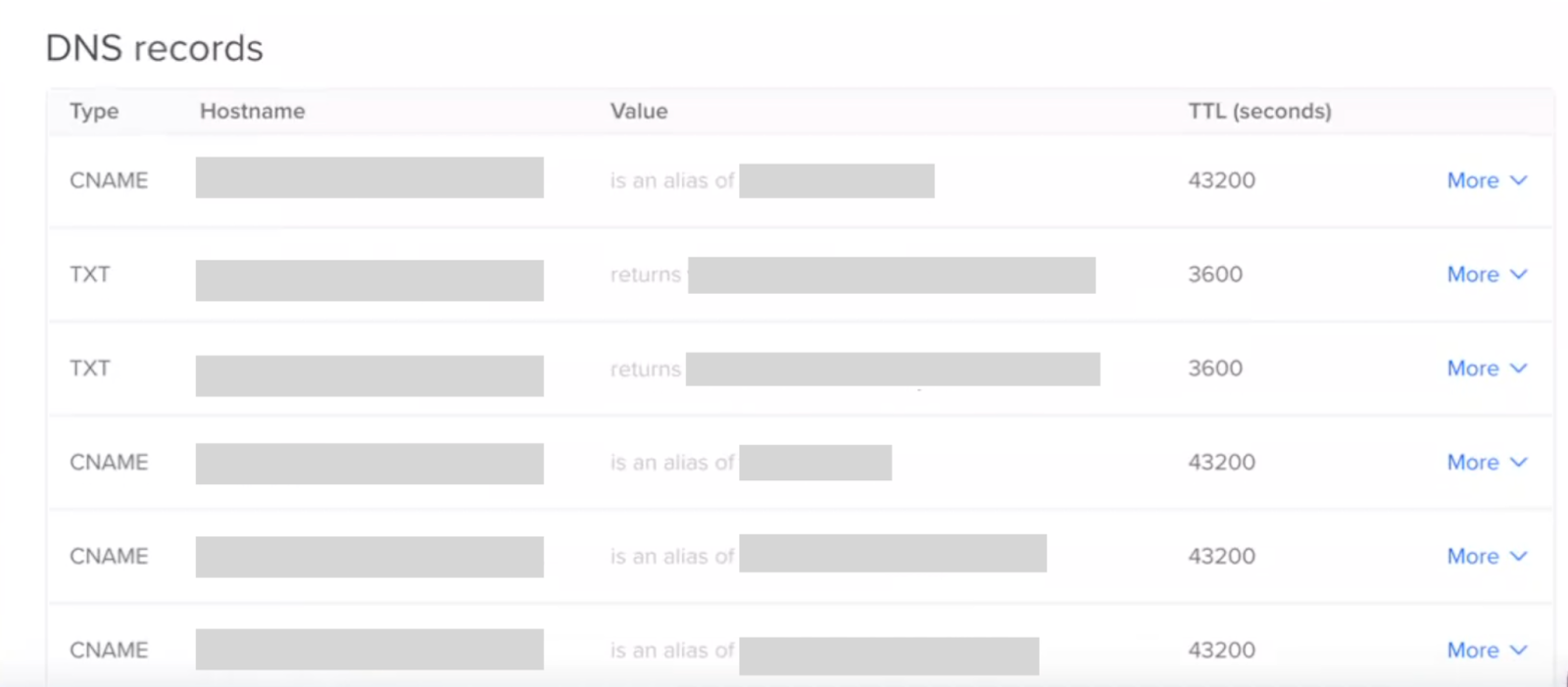
Task: Click the "returns" value of the second TXT record
Action: (646, 369)
